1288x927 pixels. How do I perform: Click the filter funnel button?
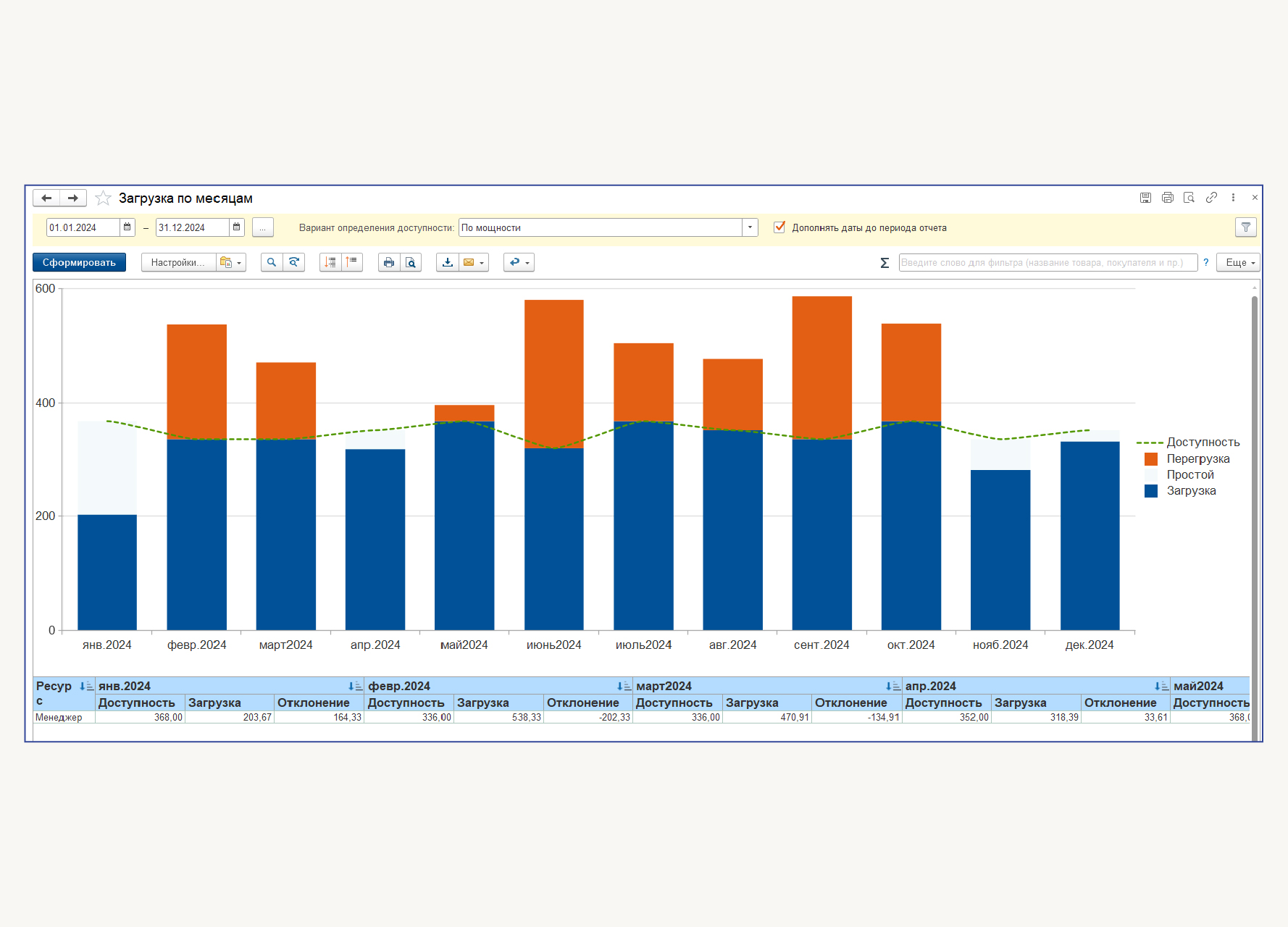click(x=1245, y=227)
